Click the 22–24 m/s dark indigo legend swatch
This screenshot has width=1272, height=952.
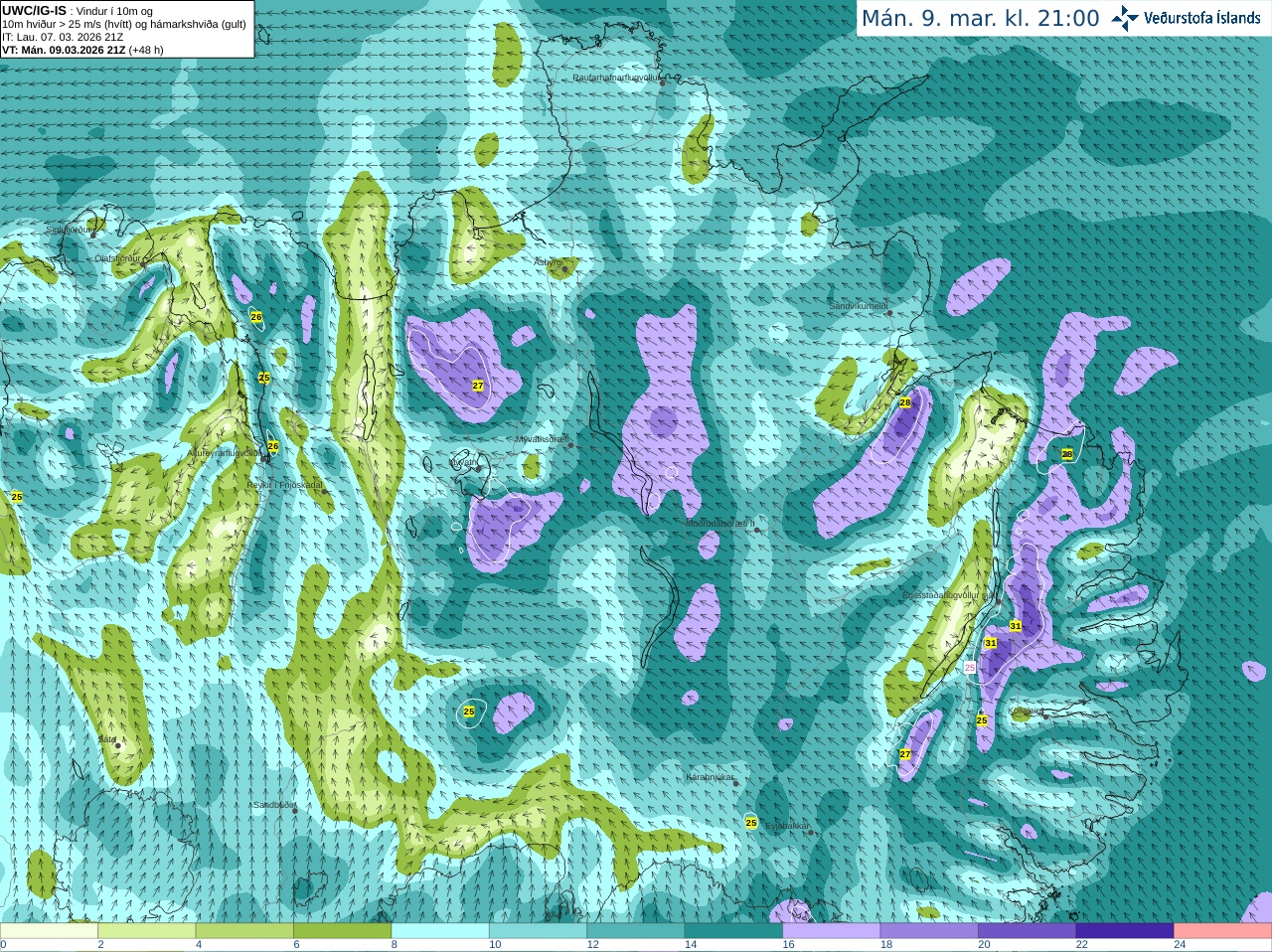1125,931
